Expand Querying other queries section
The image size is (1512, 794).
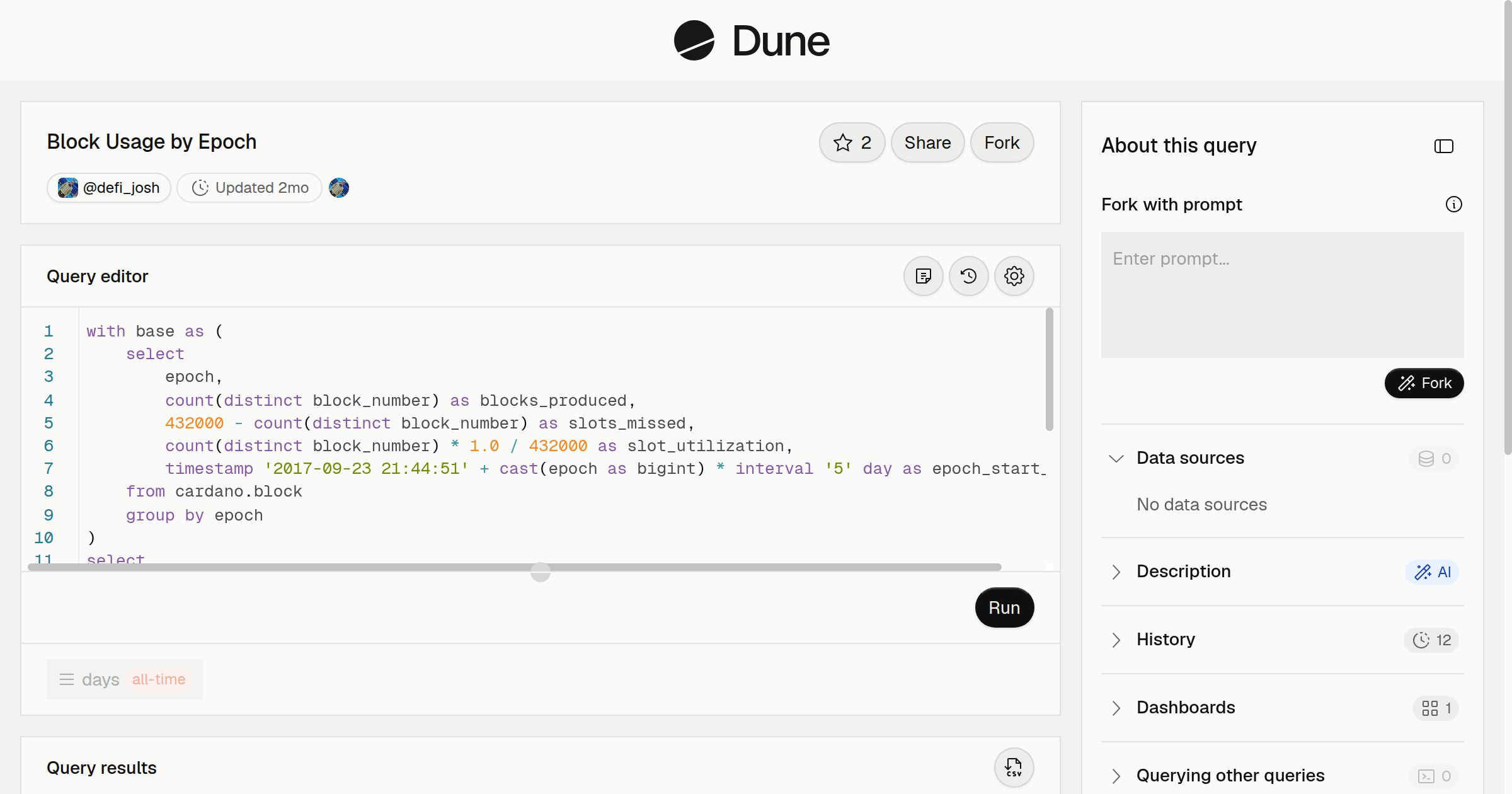pos(1116,776)
